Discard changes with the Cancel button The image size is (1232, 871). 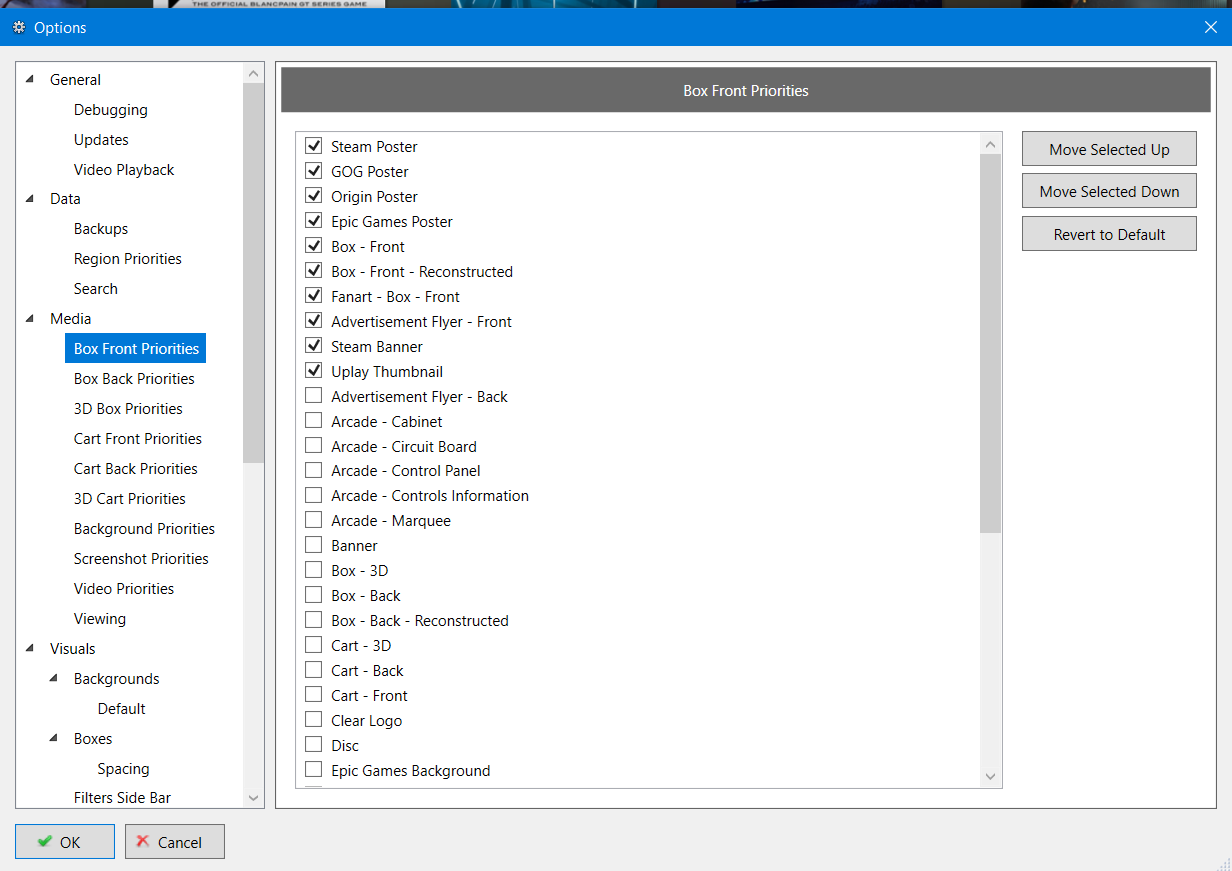175,842
